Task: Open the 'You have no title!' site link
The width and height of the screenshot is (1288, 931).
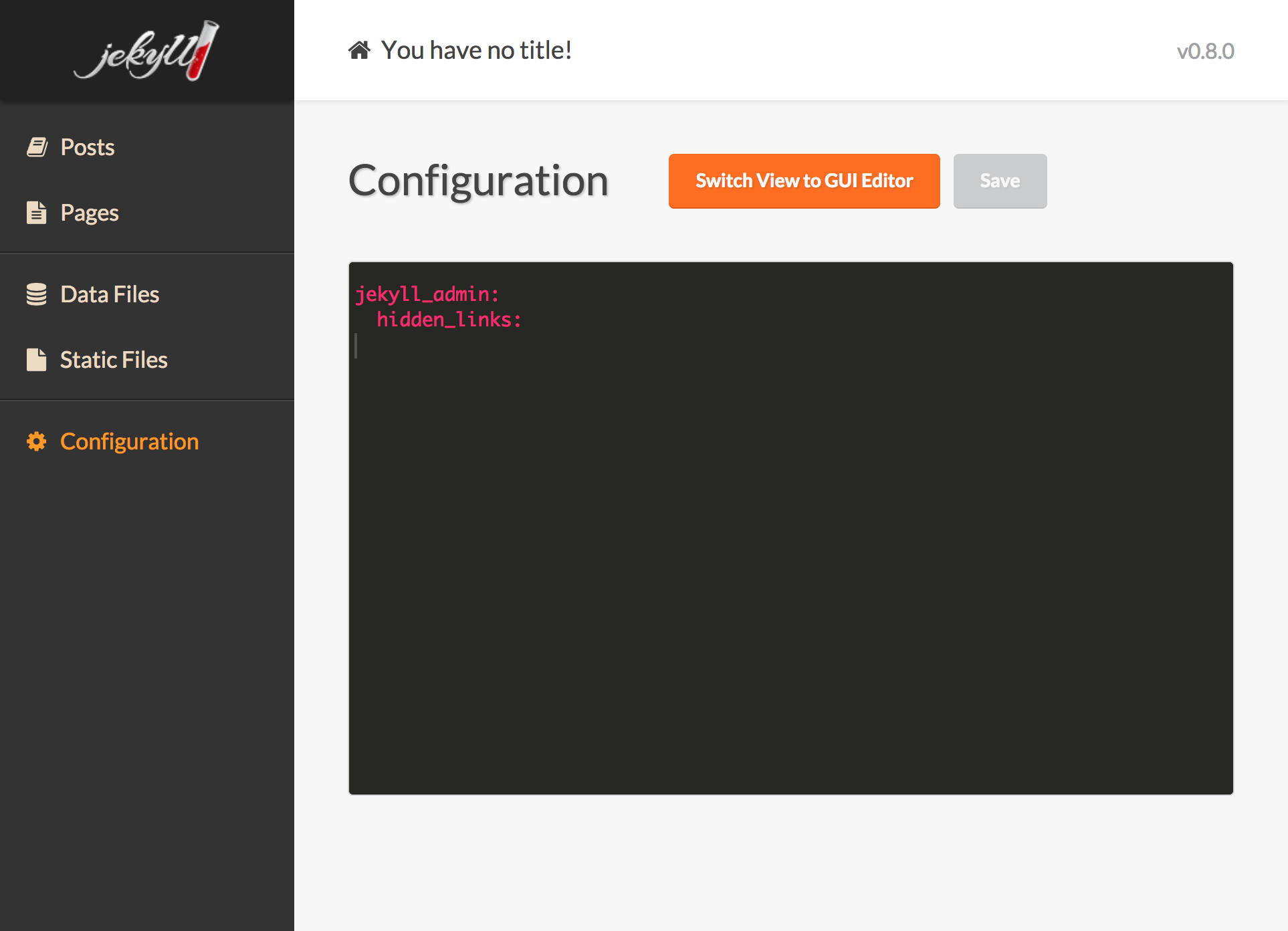Action: (476, 50)
